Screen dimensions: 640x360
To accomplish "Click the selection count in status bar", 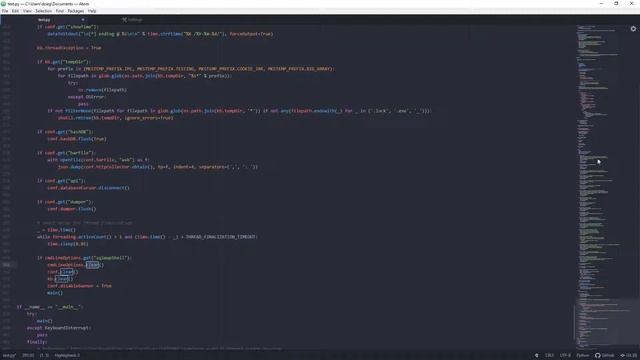I will click(44, 356).
